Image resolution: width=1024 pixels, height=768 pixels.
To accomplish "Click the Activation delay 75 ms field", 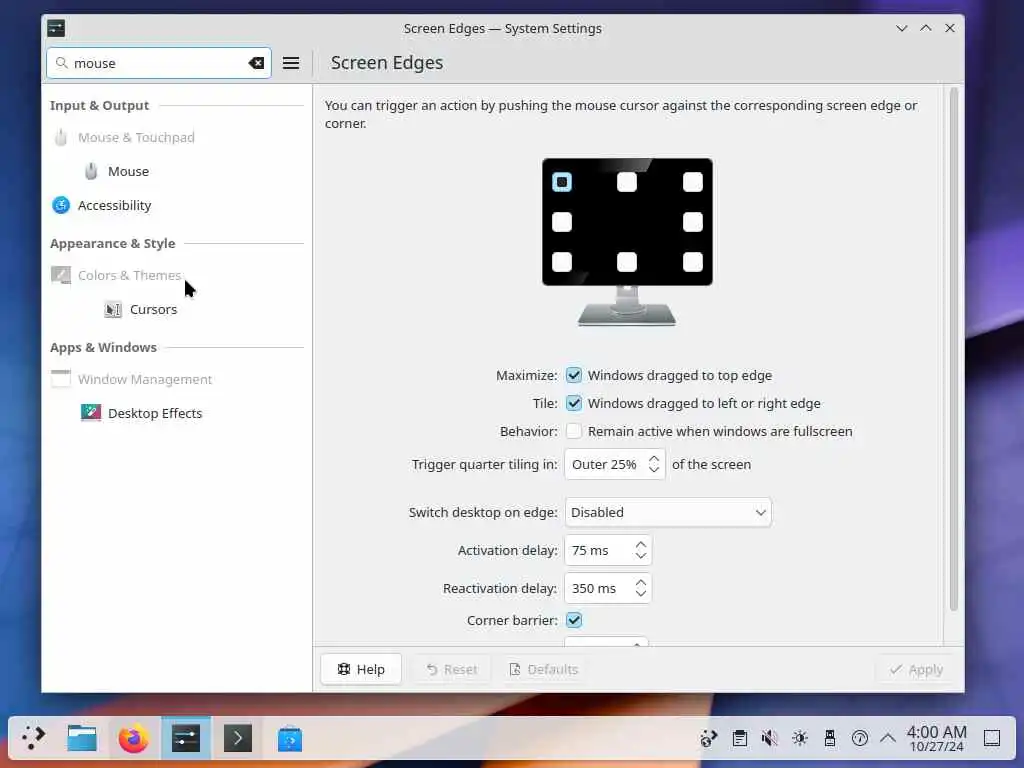I will [x=608, y=551].
